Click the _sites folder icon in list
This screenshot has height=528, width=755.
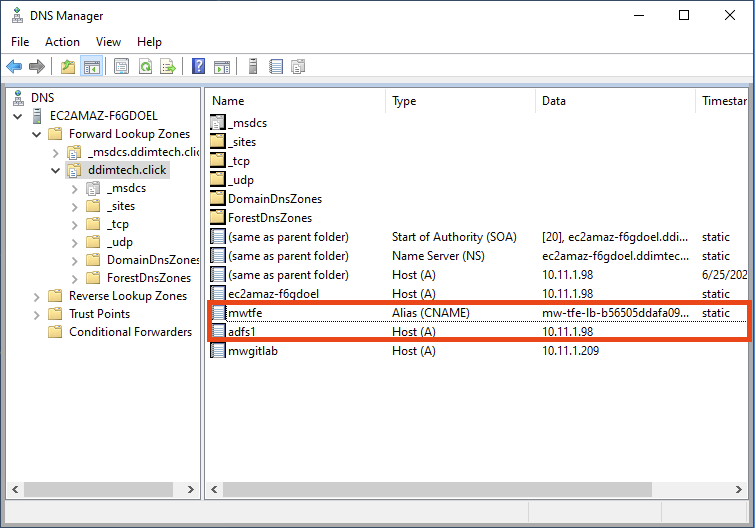[218, 142]
